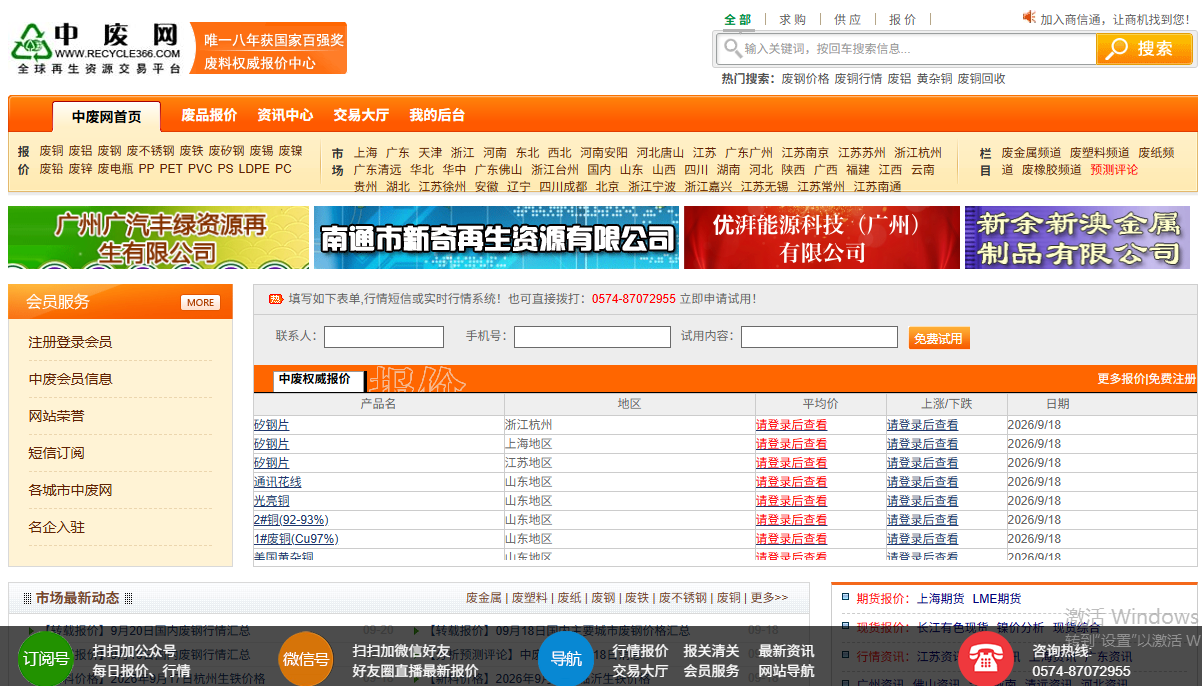Open the 我的后台 nav menu
The height and width of the screenshot is (686, 1202).
coord(437,115)
